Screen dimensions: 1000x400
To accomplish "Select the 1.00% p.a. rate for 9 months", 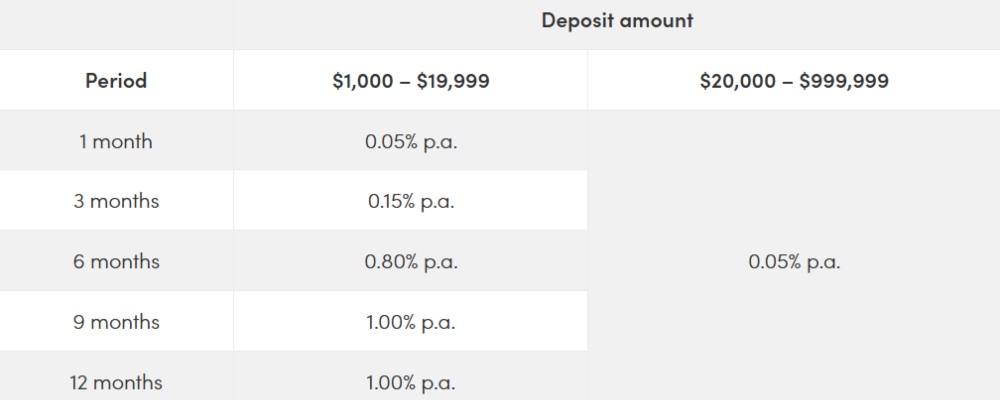I will point(411,322).
